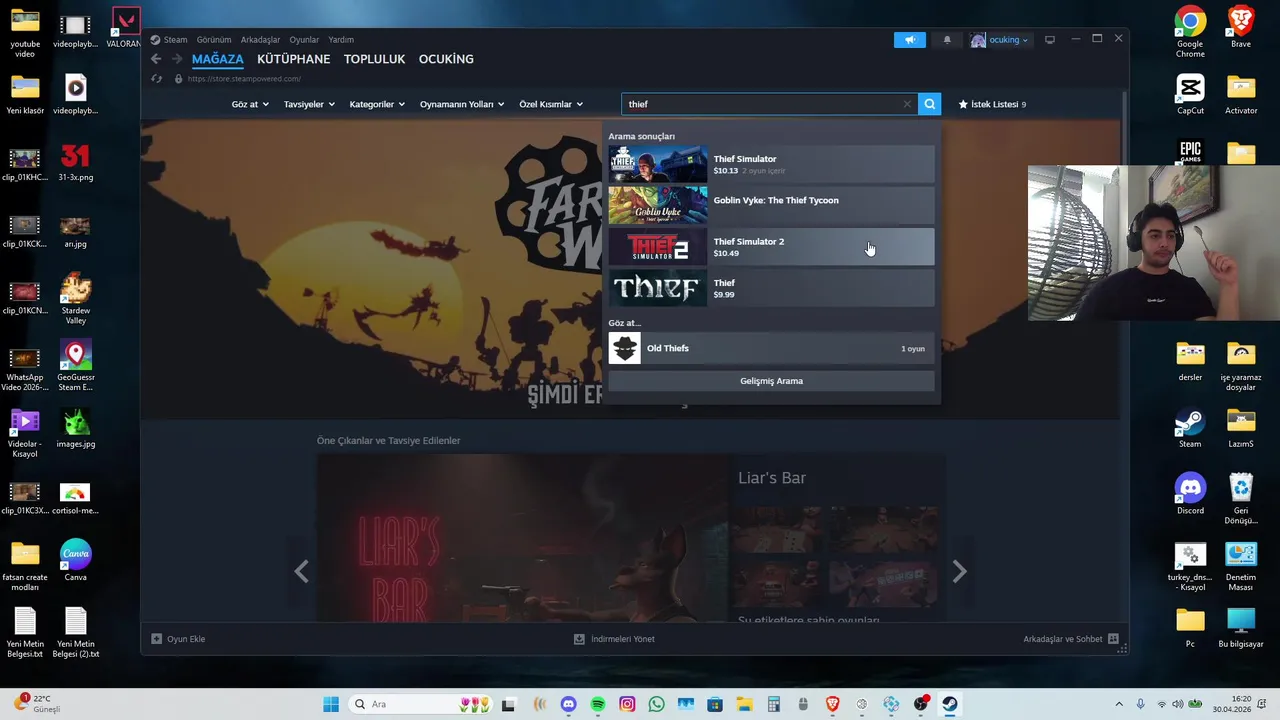Show previous featured game carousel arrow

[302, 571]
